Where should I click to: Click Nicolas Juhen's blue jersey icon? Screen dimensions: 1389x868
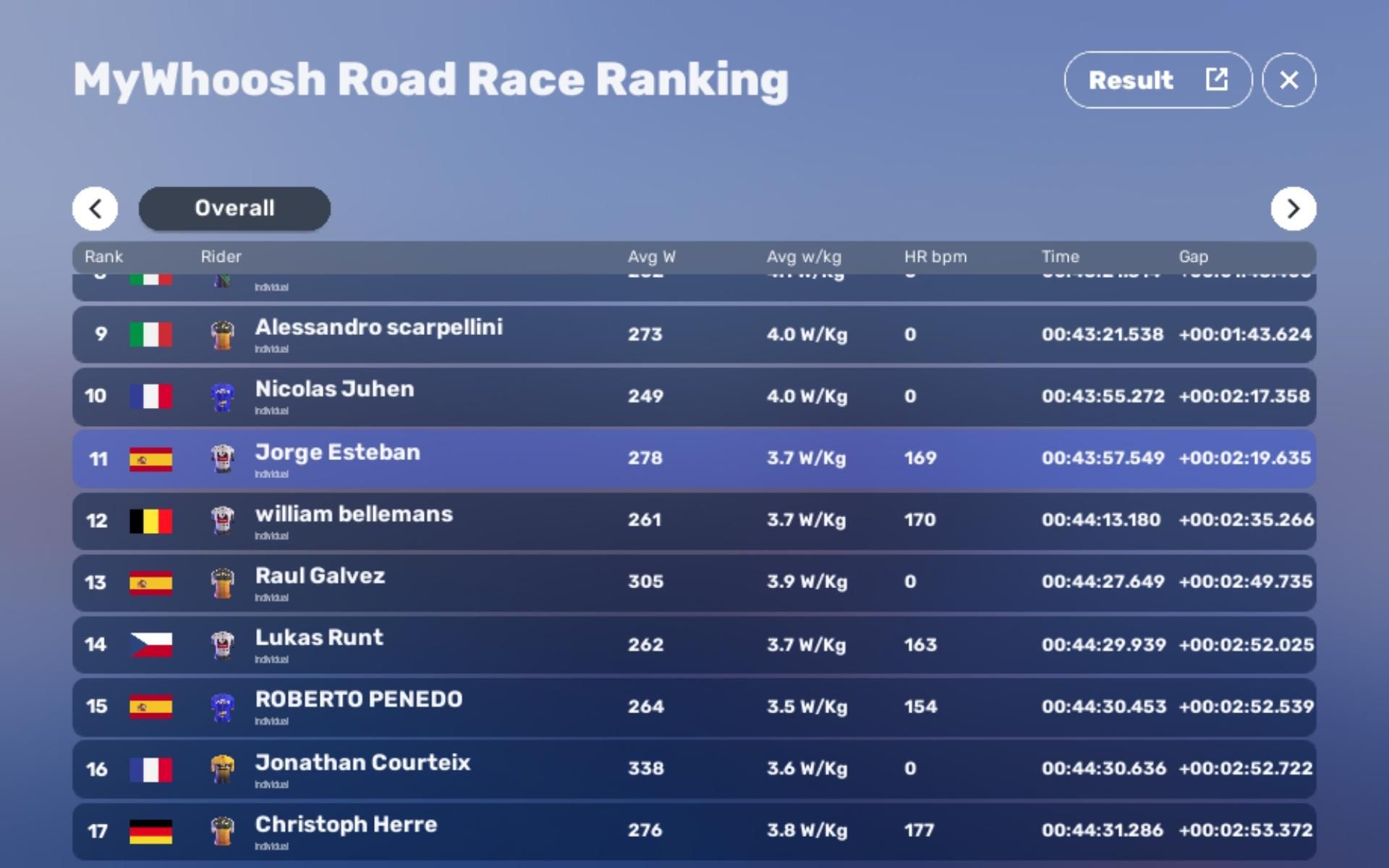223,397
